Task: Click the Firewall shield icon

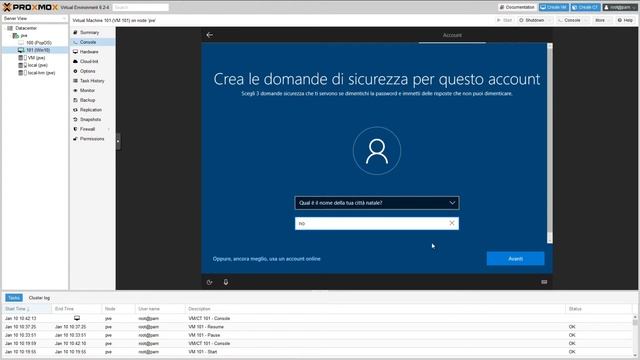Action: pos(75,129)
